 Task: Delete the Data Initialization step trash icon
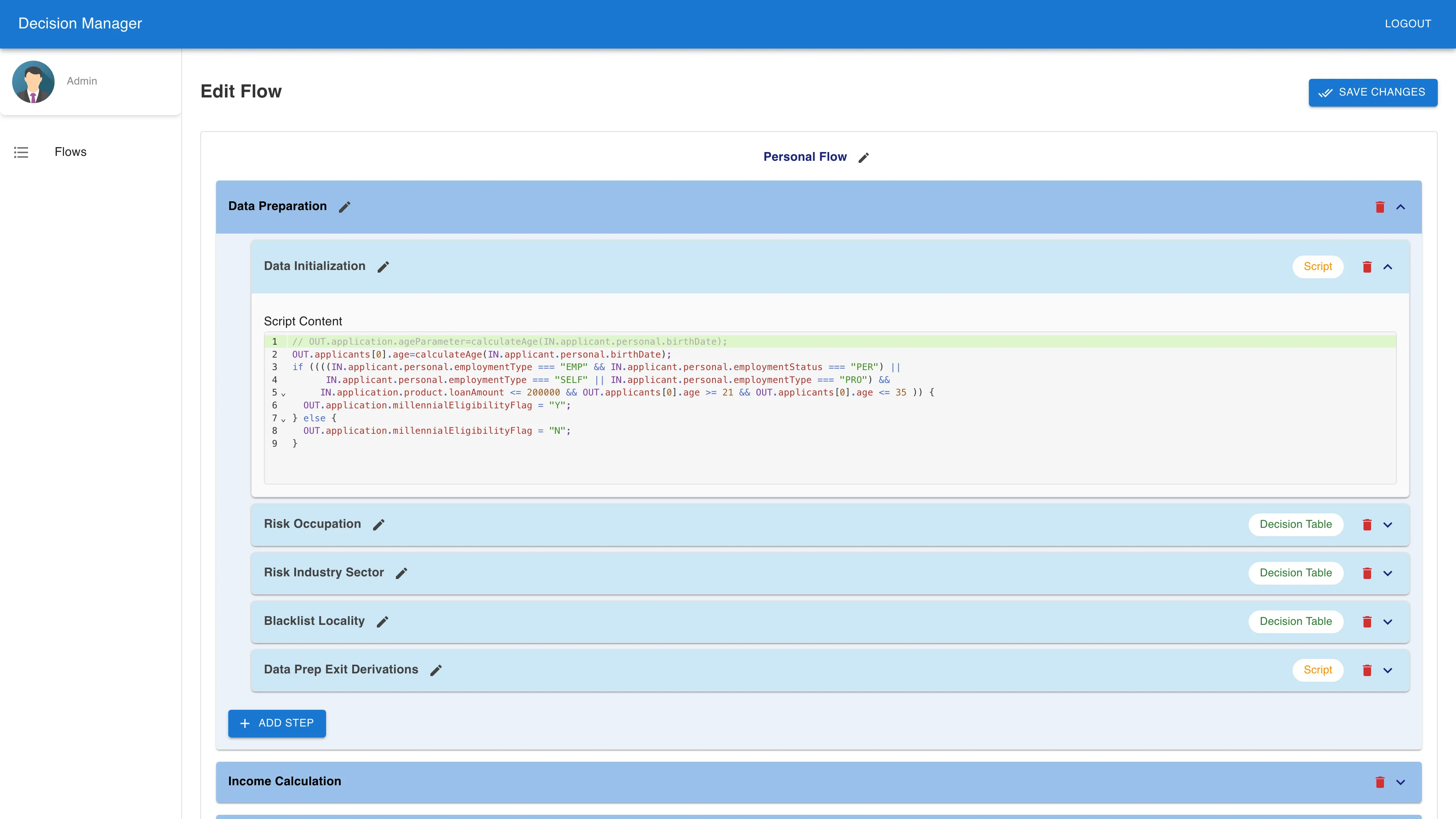(1367, 267)
